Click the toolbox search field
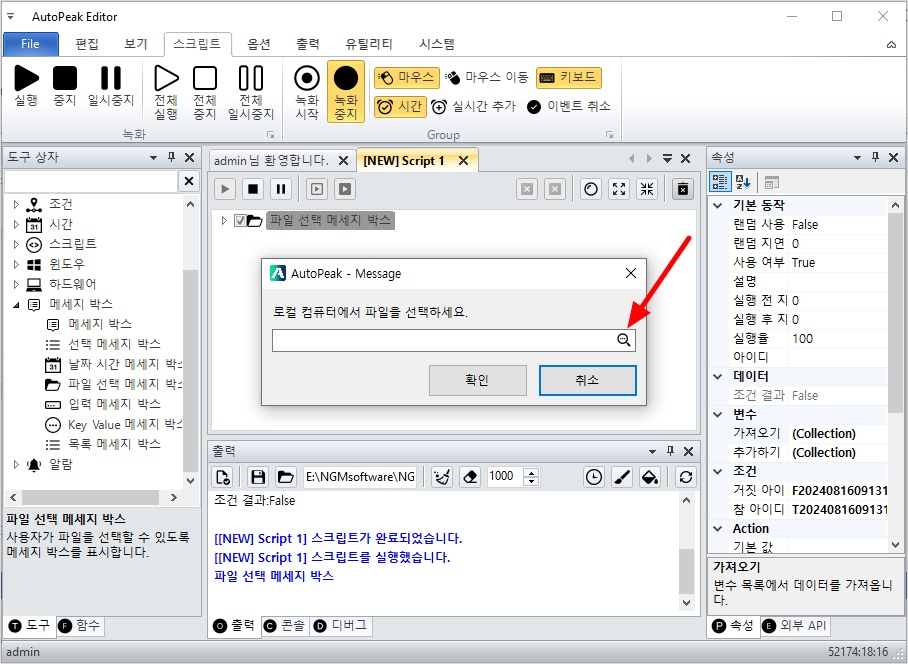 (x=91, y=181)
